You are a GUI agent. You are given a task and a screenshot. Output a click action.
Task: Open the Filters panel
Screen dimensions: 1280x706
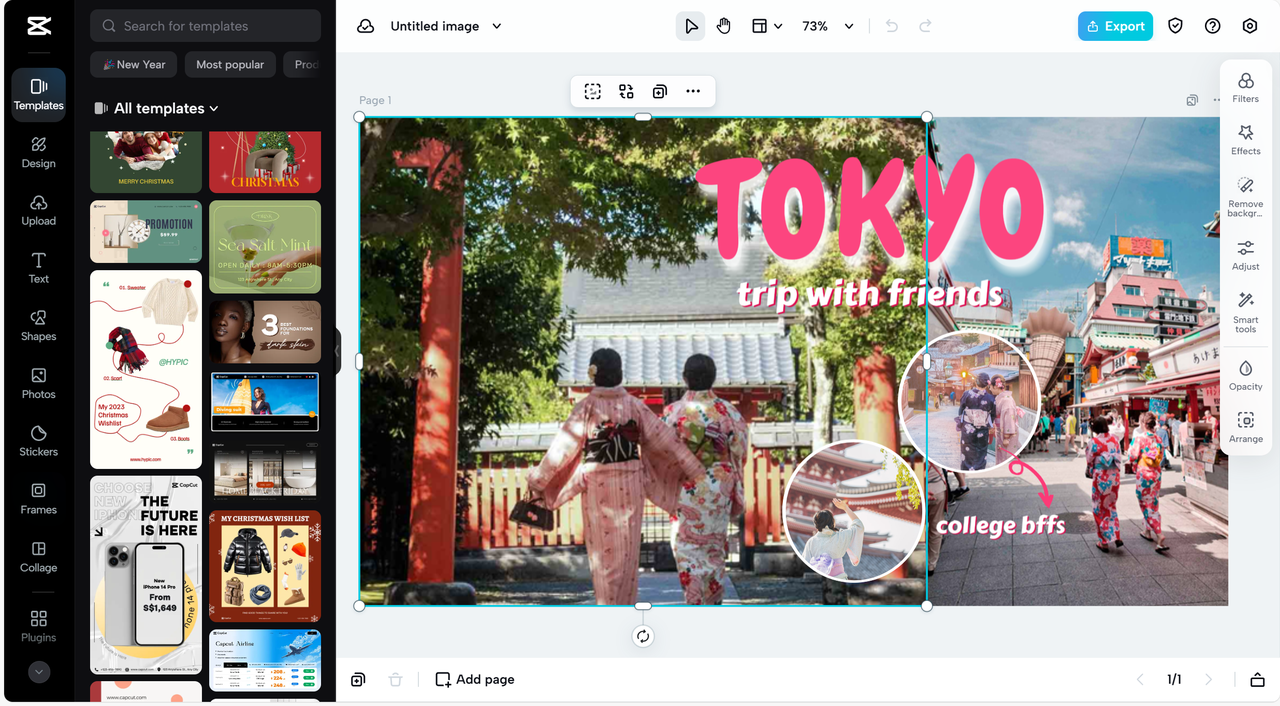pyautogui.click(x=1245, y=87)
